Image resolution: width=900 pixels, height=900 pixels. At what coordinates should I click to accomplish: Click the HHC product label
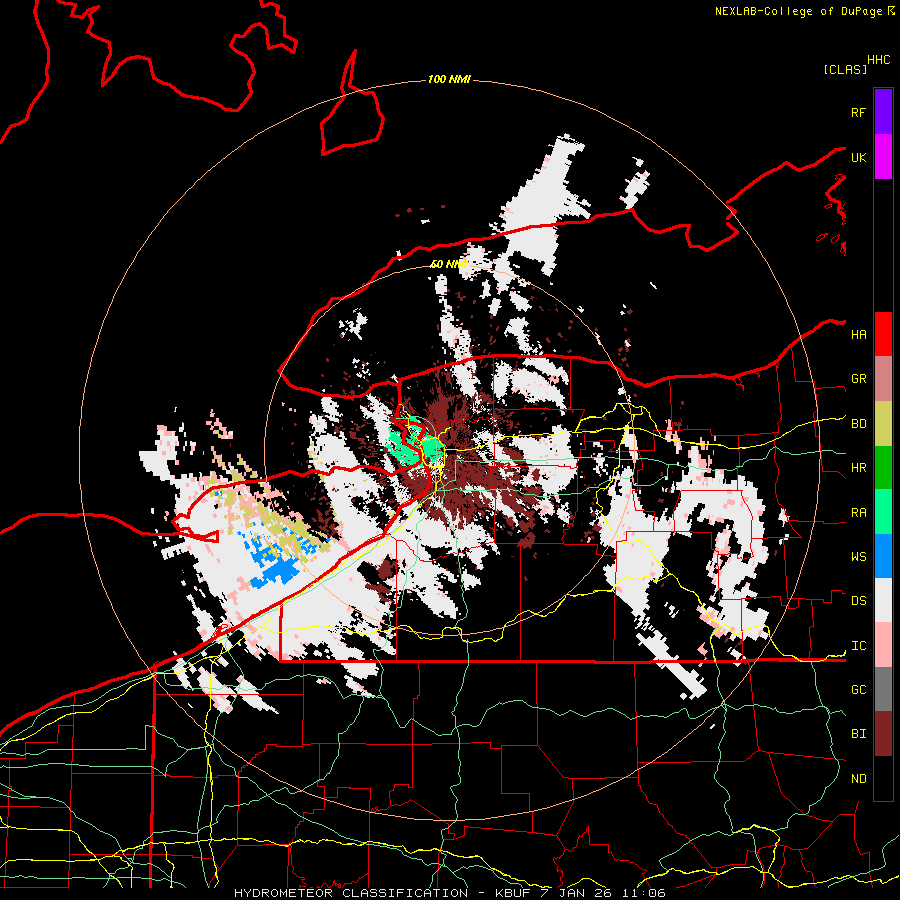point(879,60)
